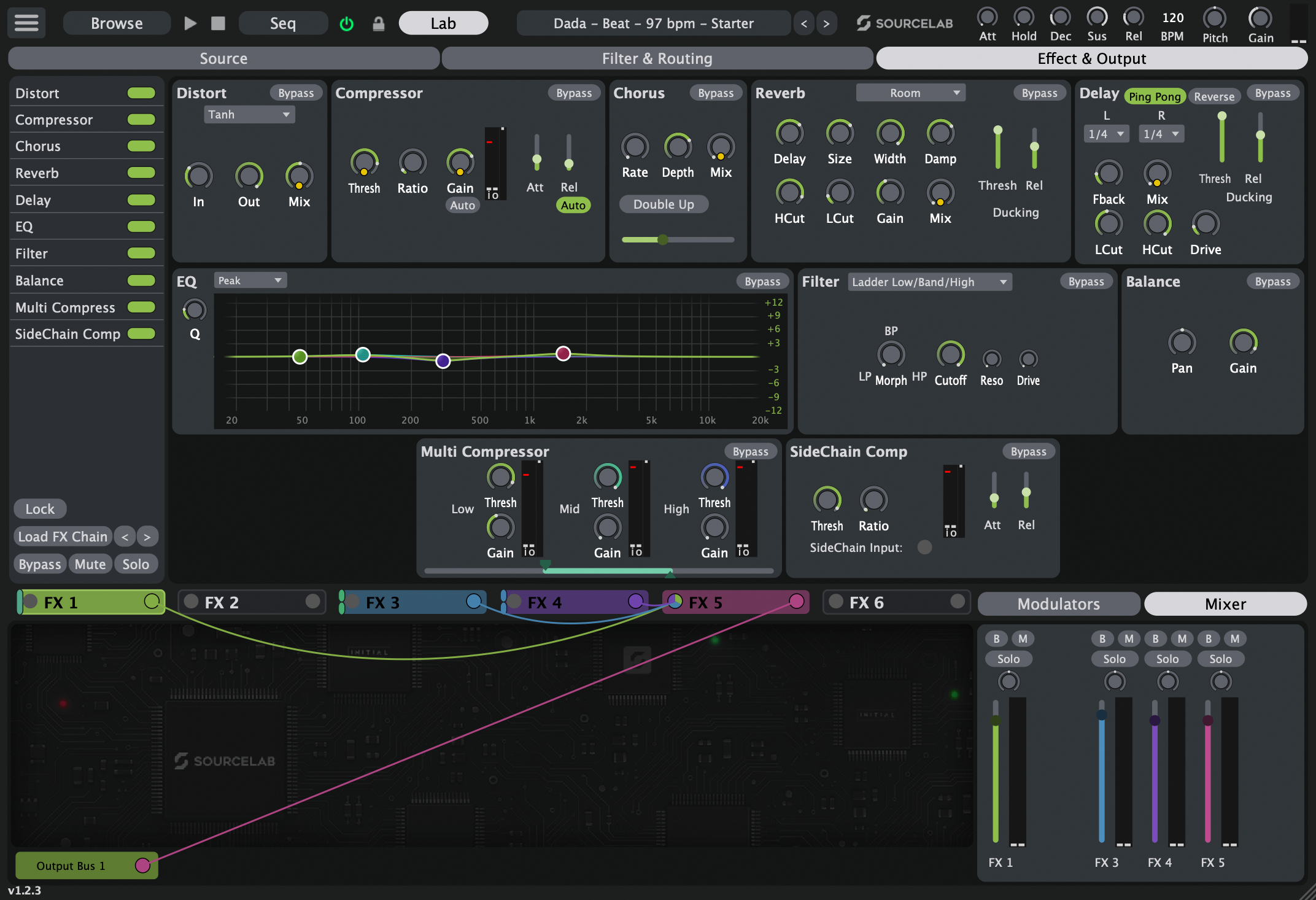Click the Multi Compressor High Gain knob
The image size is (1316, 900).
[x=714, y=527]
